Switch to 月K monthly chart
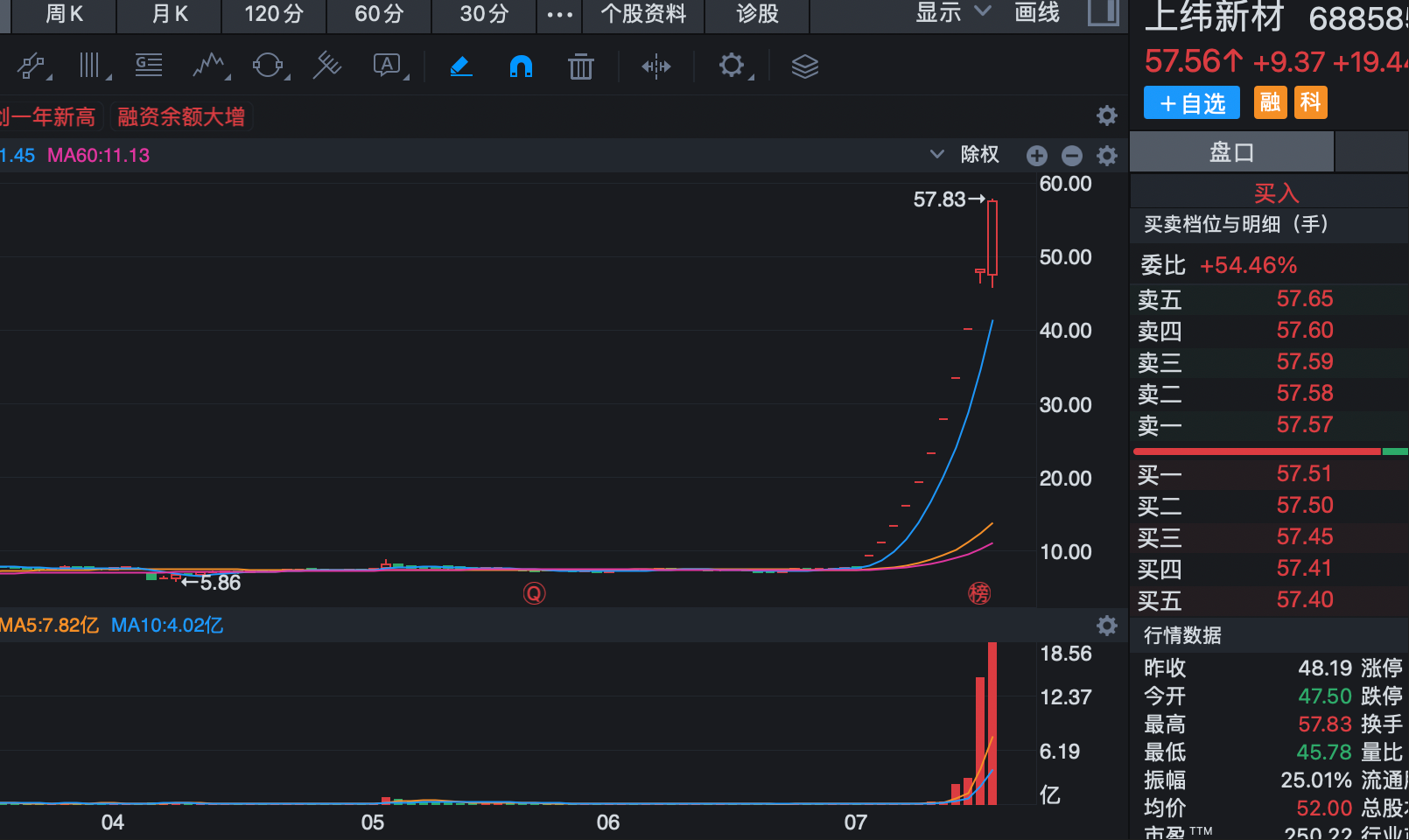 point(170,14)
